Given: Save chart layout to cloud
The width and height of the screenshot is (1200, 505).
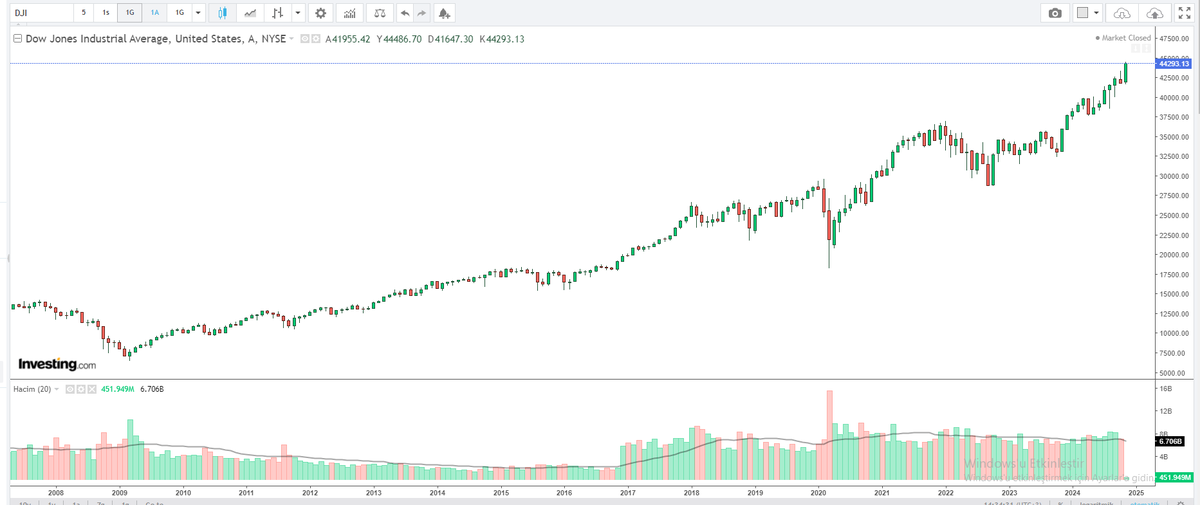Looking at the screenshot, I should click(1154, 13).
